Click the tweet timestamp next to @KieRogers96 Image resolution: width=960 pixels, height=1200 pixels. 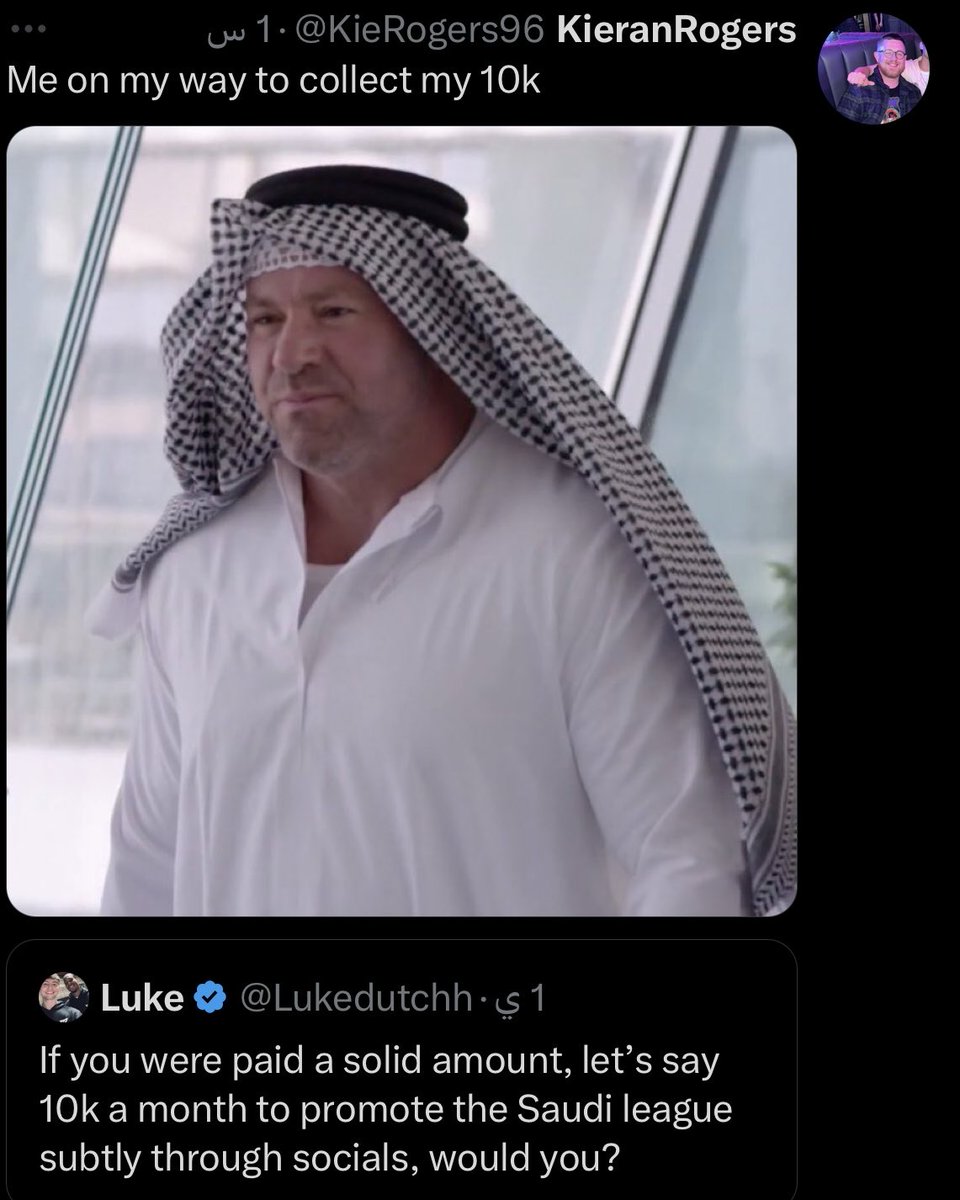point(238,31)
